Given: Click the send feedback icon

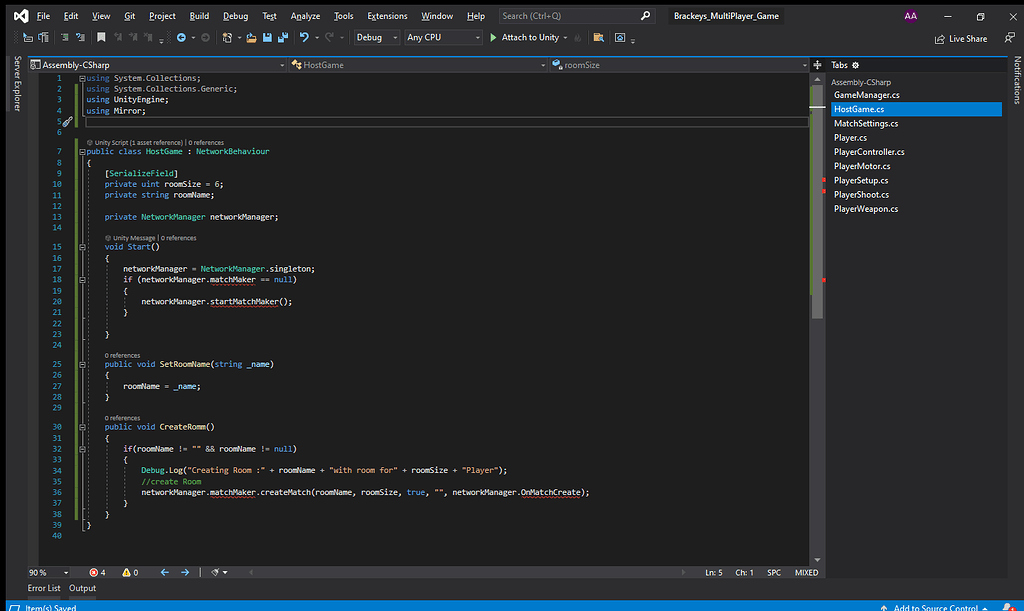Looking at the screenshot, I should (x=1009, y=37).
